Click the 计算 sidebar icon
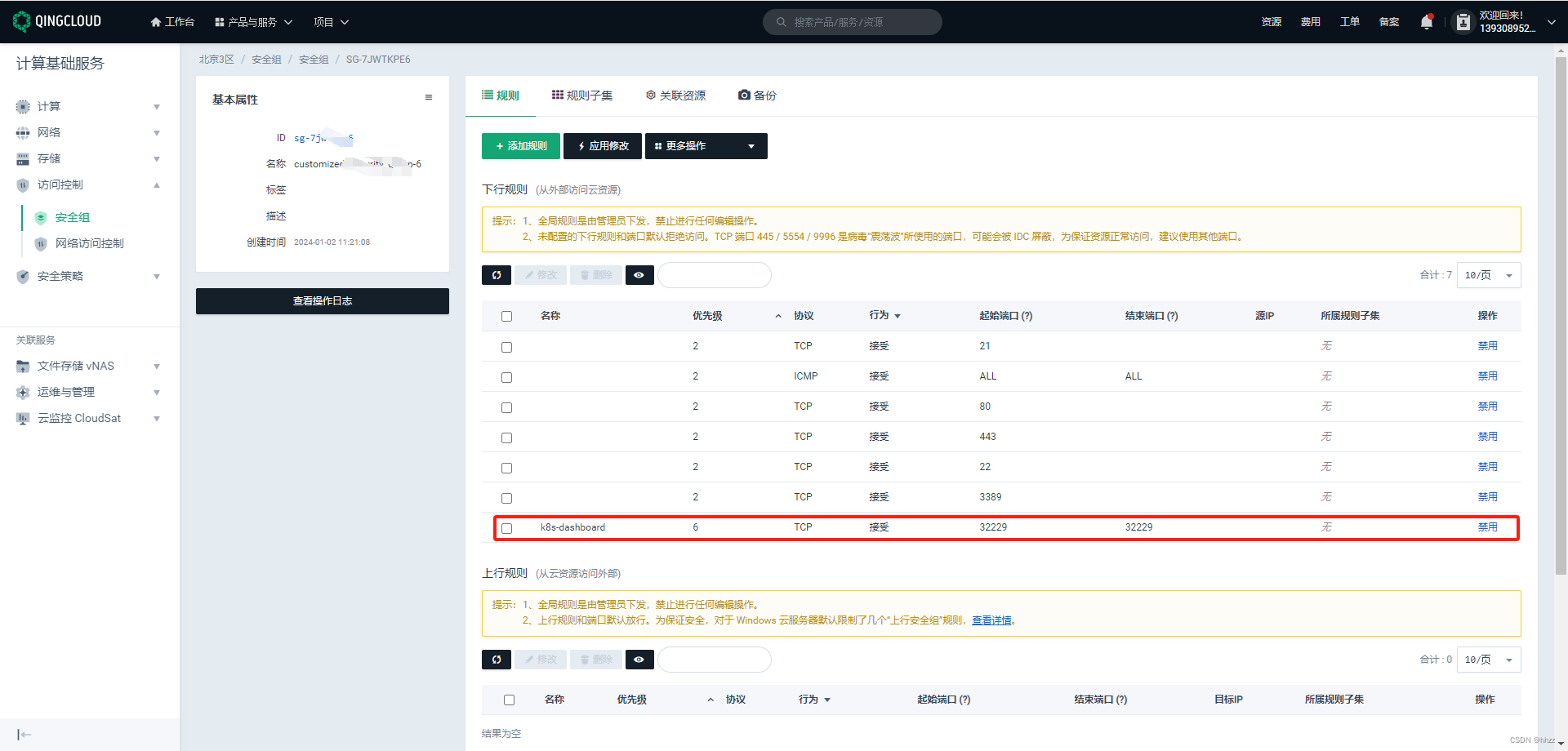 click(x=23, y=107)
